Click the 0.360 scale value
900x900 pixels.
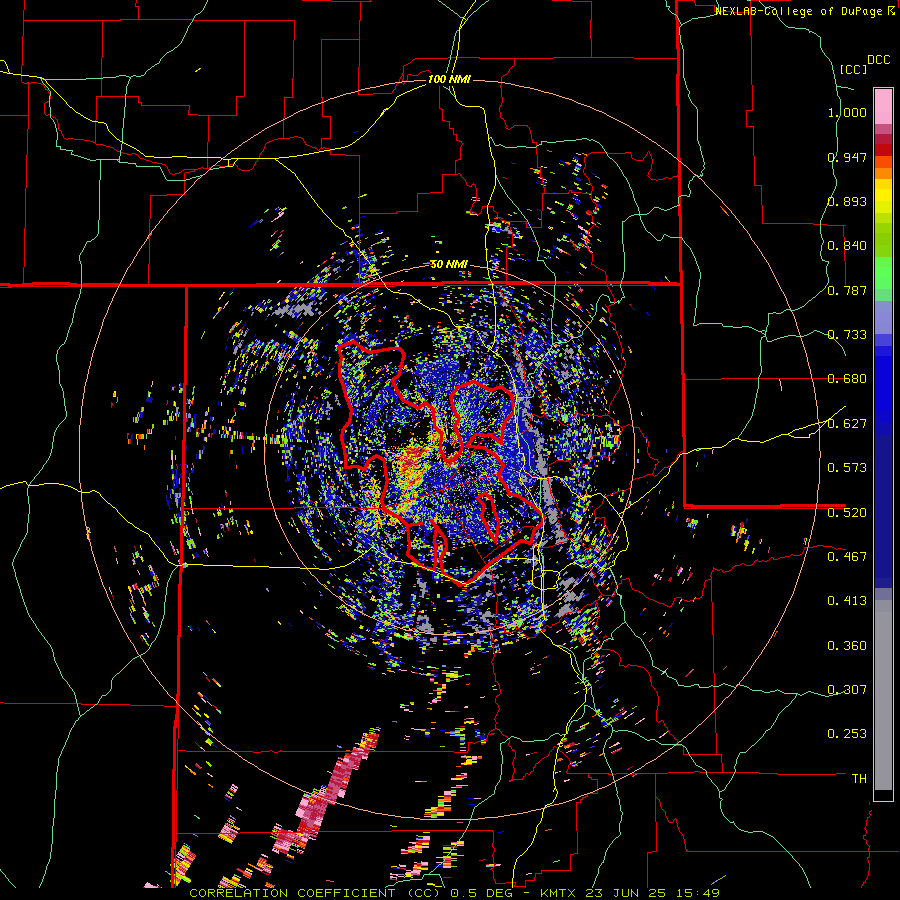pyautogui.click(x=847, y=646)
